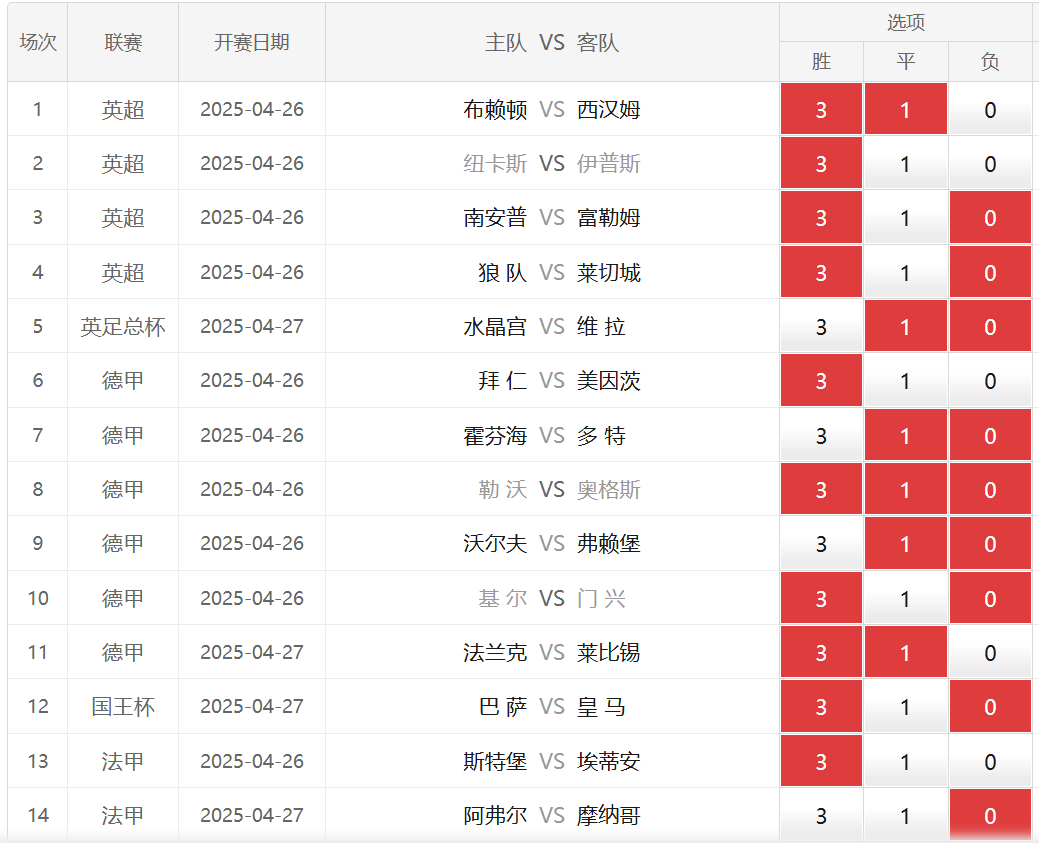Select win (3) for 水晶宫 vs 维拉
Image resolution: width=1039 pixels, height=853 pixels.
coord(821,327)
